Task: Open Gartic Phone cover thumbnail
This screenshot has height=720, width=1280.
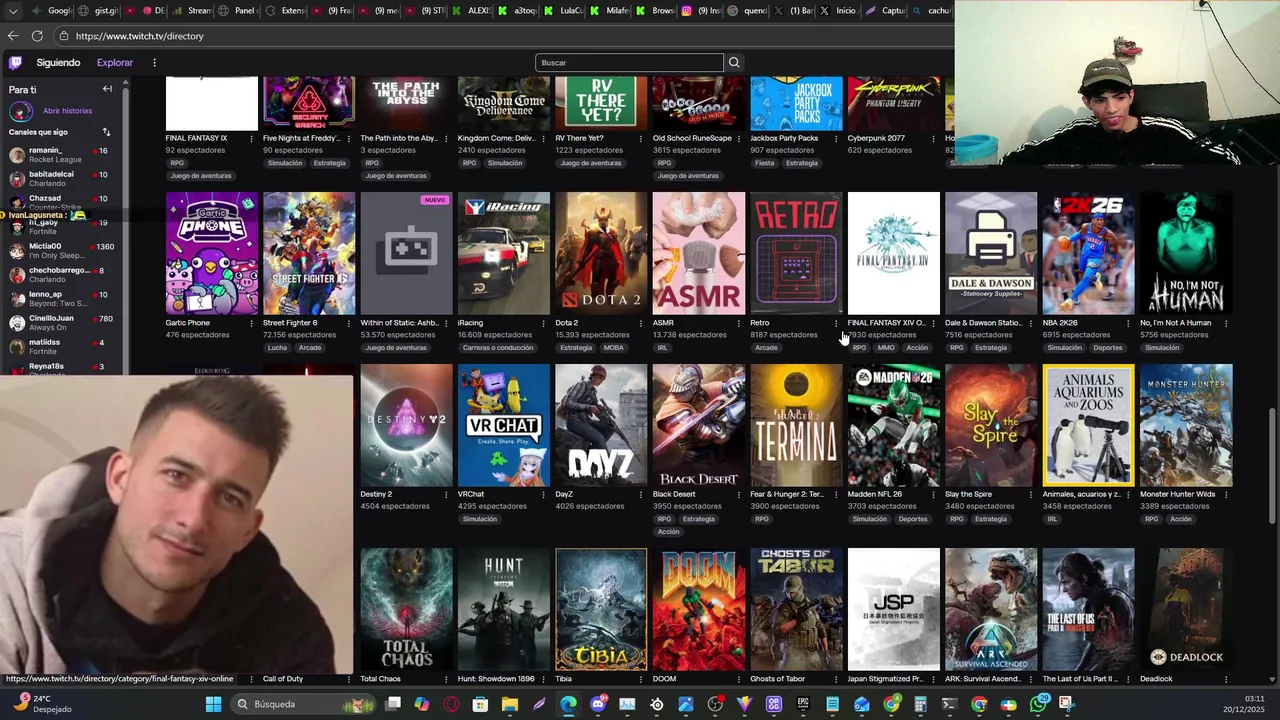Action: 211,253
